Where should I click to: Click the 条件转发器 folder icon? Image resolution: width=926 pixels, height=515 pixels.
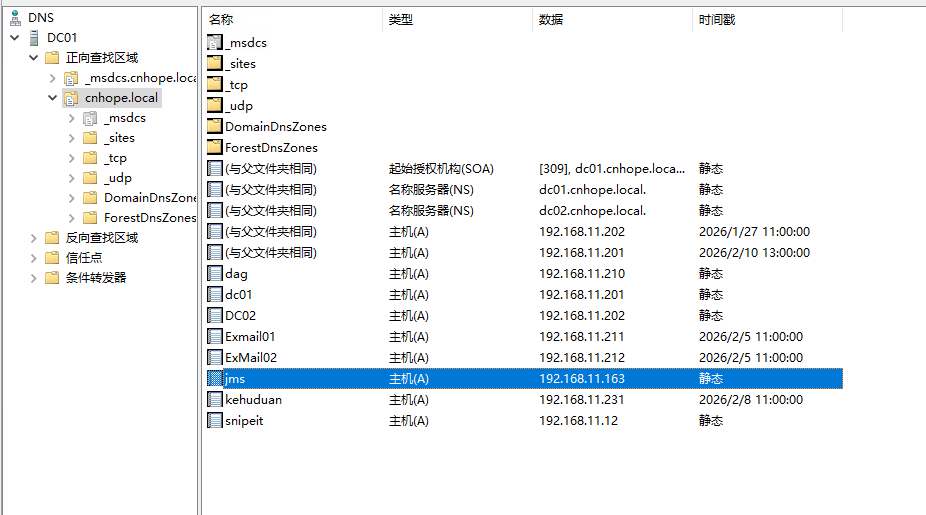(53, 278)
